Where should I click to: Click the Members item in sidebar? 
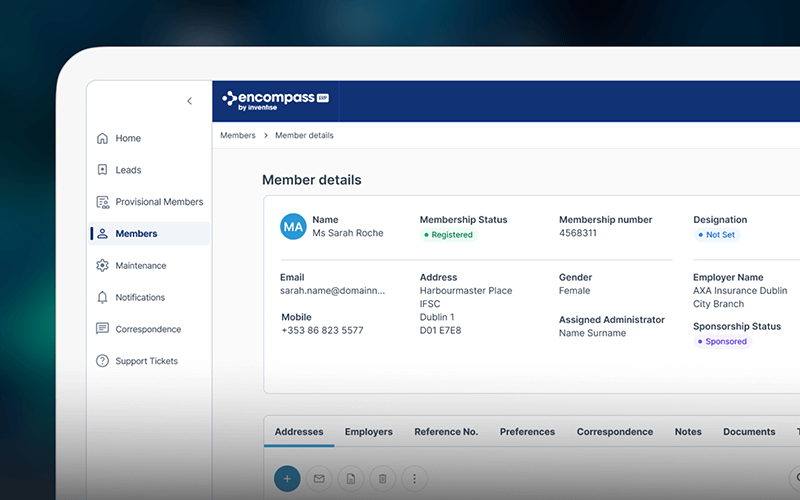pyautogui.click(x=136, y=234)
